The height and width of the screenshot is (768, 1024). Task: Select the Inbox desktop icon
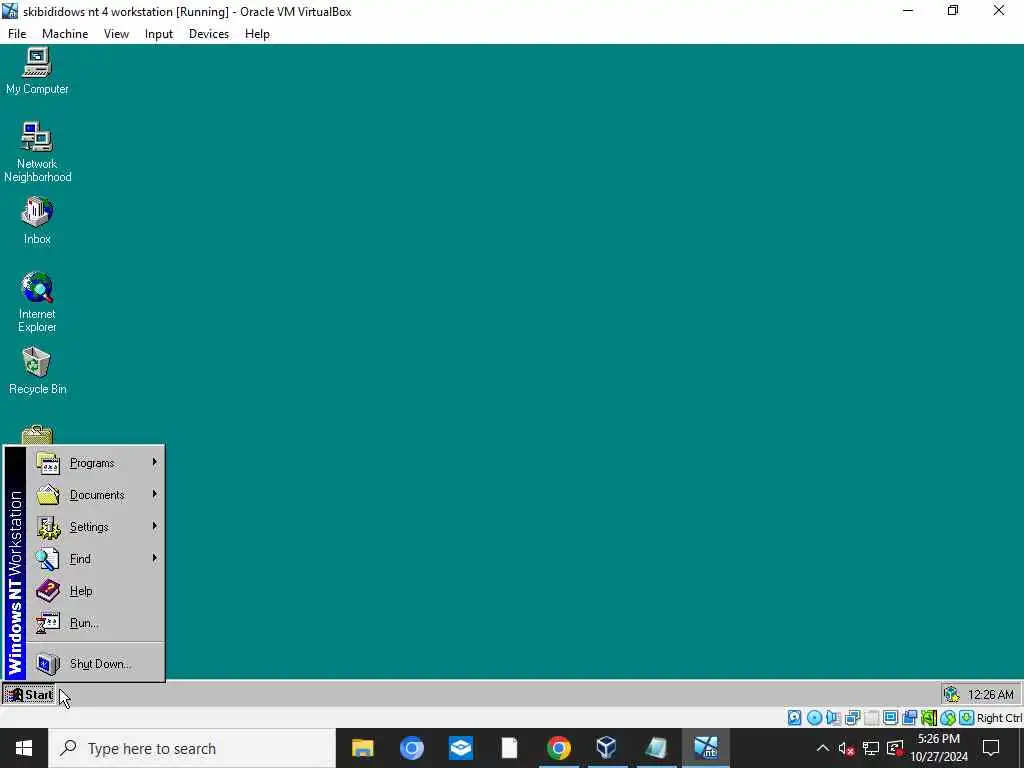tap(37, 221)
